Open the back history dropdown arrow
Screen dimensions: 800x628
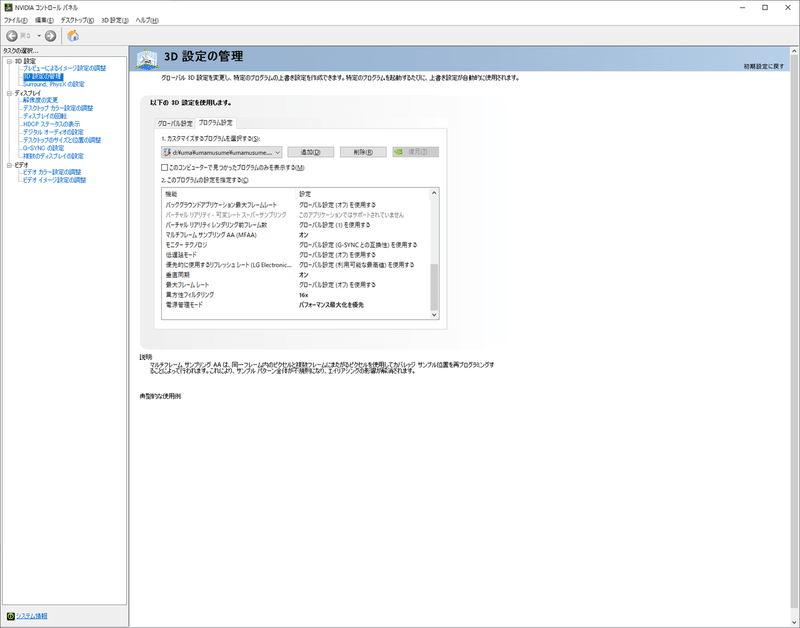pyautogui.click(x=39, y=36)
